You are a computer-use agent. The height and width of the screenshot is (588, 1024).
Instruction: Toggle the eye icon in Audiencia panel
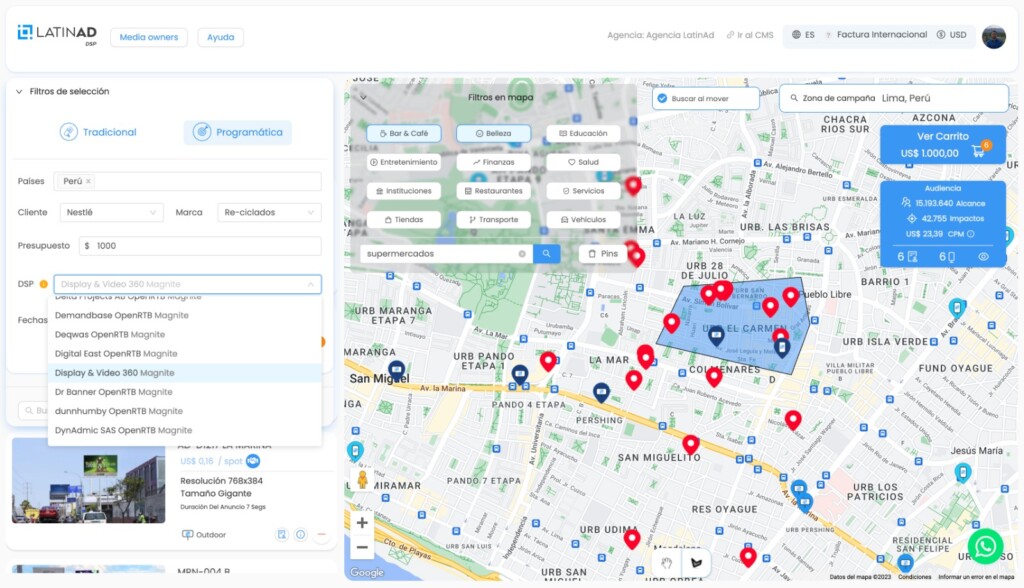[983, 257]
